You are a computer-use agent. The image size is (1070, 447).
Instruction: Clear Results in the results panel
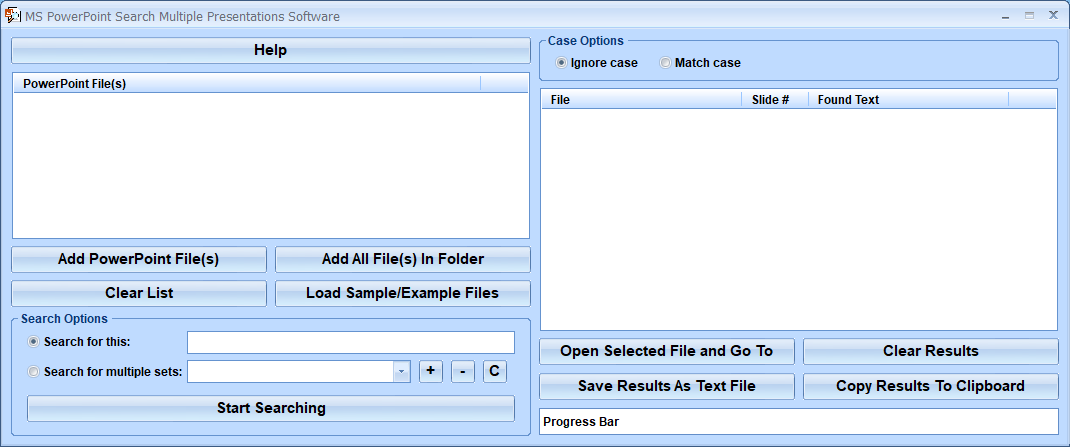(931, 351)
